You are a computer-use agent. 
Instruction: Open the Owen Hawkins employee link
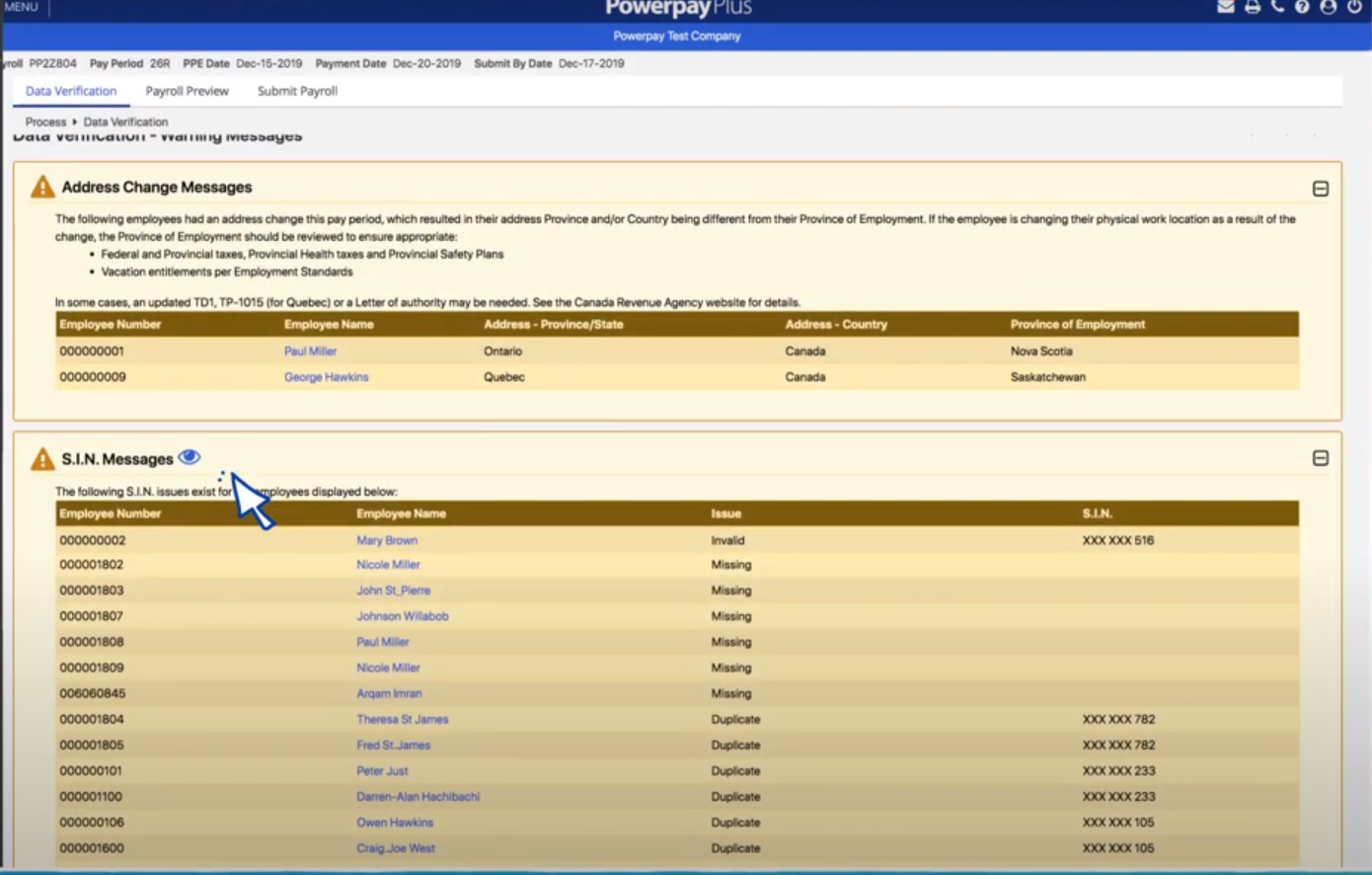click(x=395, y=822)
